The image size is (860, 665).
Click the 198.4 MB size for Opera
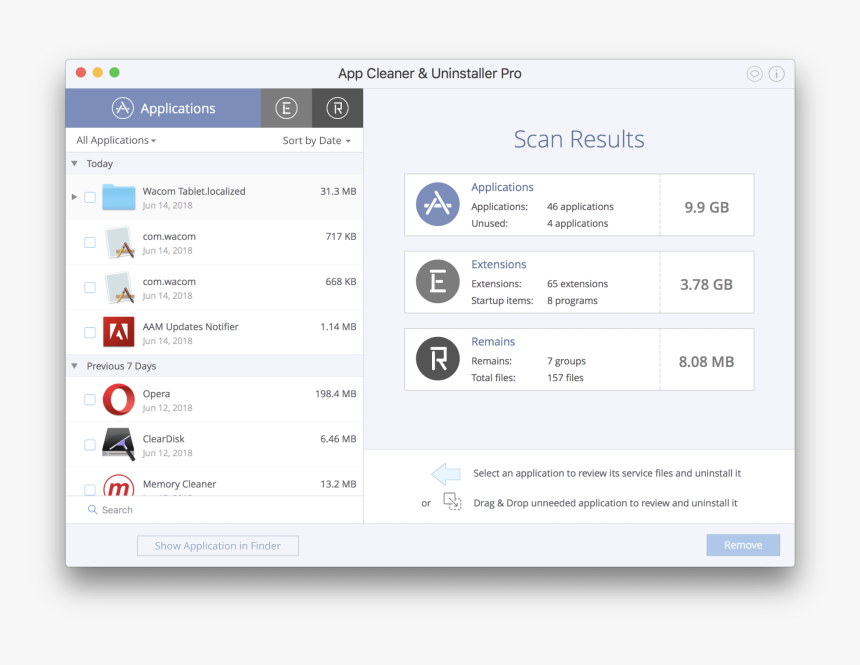point(336,394)
